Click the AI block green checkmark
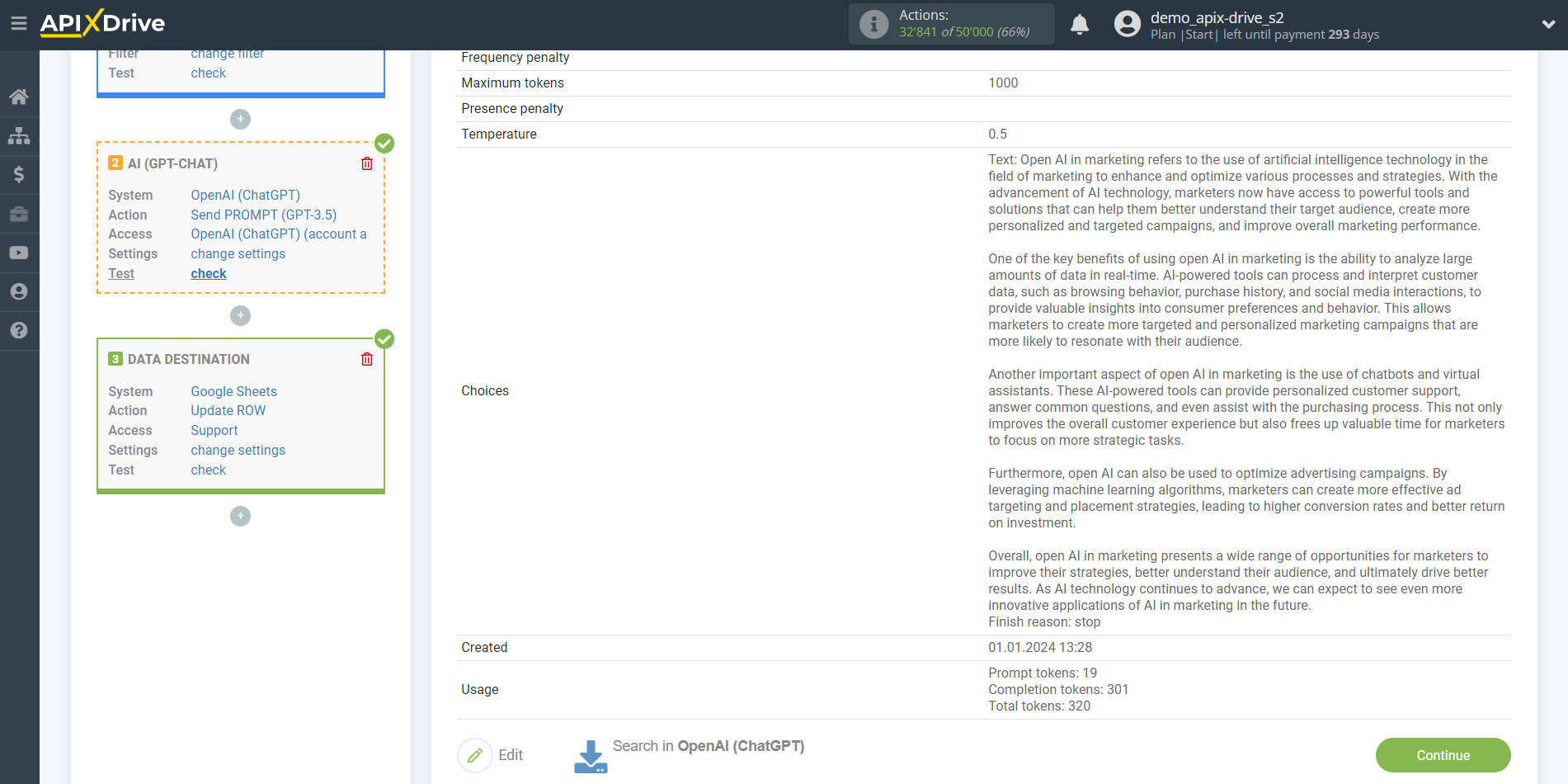 coord(384,143)
